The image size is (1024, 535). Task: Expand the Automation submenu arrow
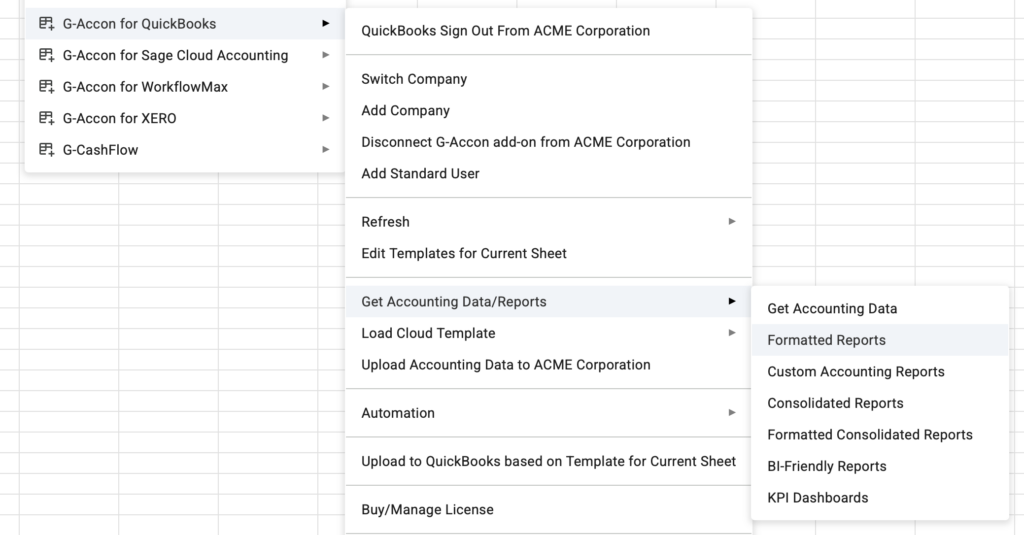tap(732, 413)
